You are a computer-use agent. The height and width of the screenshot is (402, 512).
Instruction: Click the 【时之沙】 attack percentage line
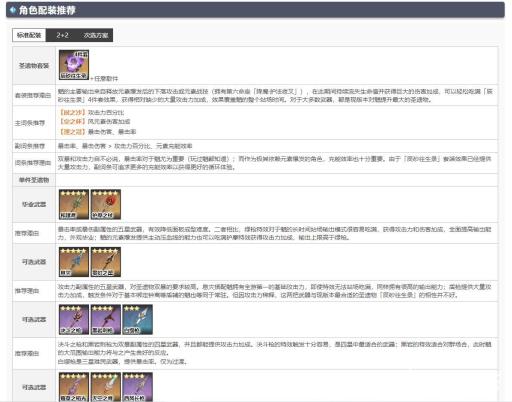(x=92, y=112)
